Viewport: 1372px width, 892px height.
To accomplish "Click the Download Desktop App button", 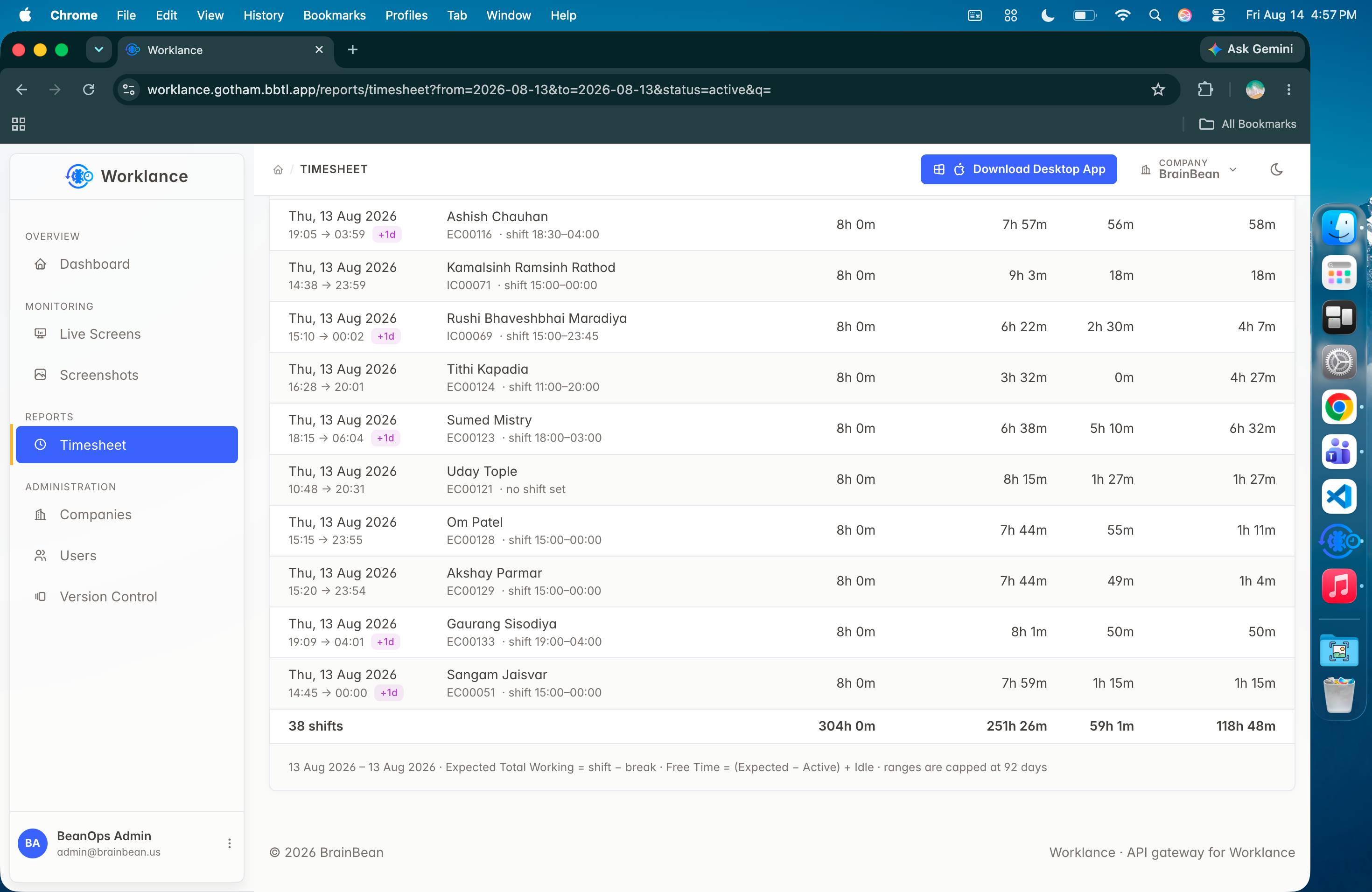I will [1019, 169].
